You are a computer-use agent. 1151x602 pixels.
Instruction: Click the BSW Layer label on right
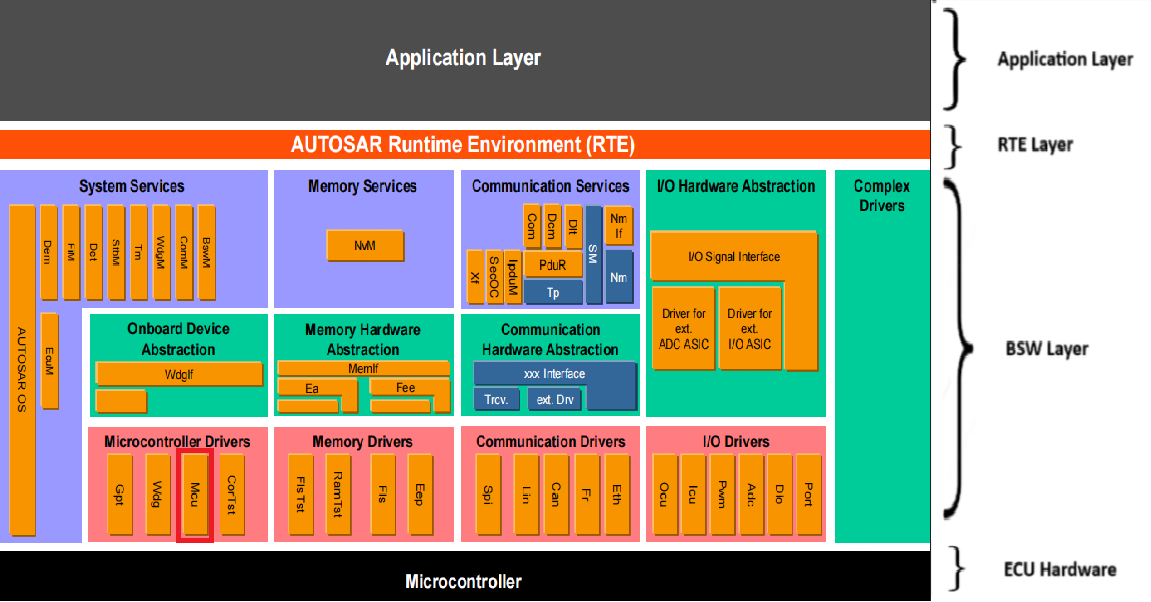[x=1046, y=349]
